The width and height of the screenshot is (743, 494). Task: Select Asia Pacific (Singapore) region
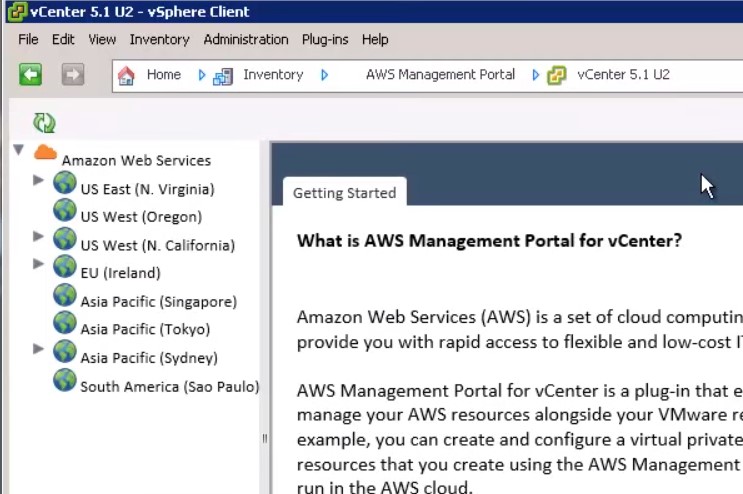coord(159,301)
